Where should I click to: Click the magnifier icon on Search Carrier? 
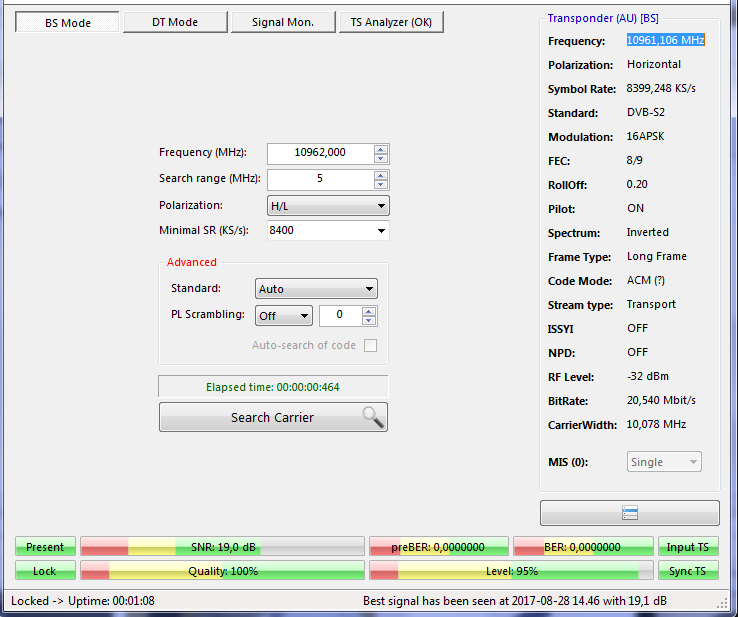pyautogui.click(x=372, y=418)
